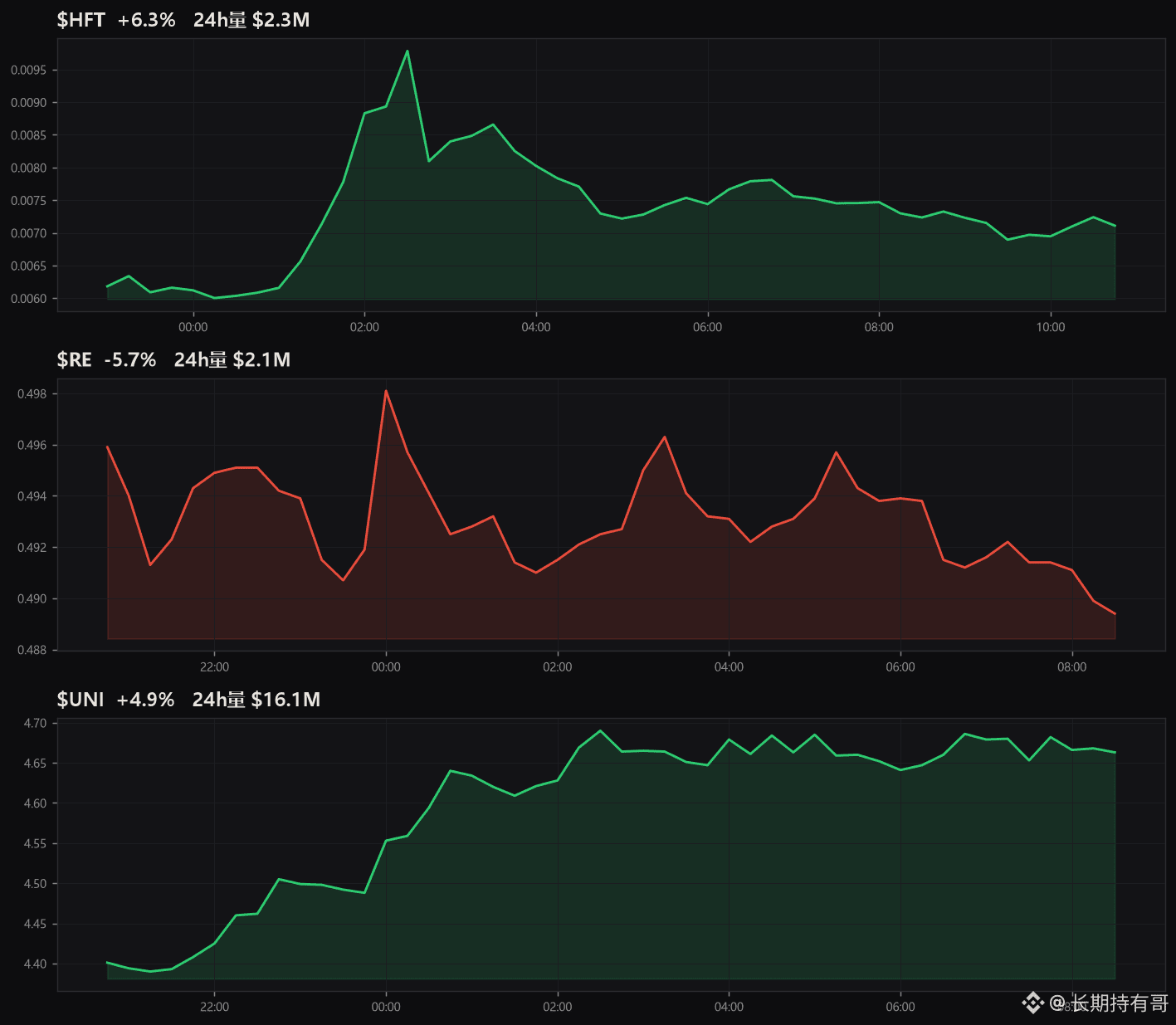Image resolution: width=1176 pixels, height=1025 pixels.
Task: Click the 02:00 time label on $UNI chart
Action: 558,1007
